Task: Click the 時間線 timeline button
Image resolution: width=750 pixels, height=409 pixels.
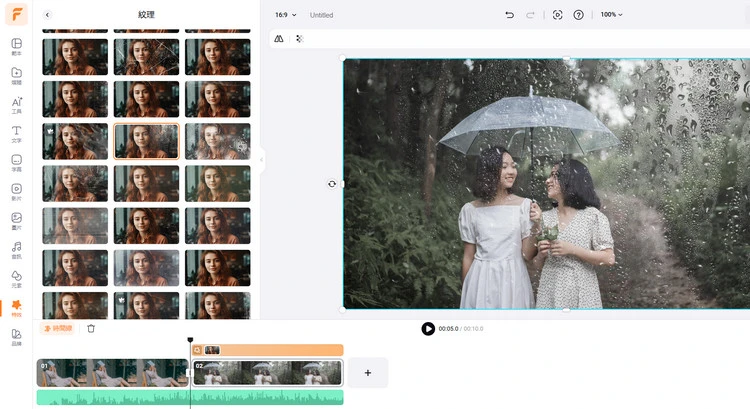Action: [x=57, y=328]
